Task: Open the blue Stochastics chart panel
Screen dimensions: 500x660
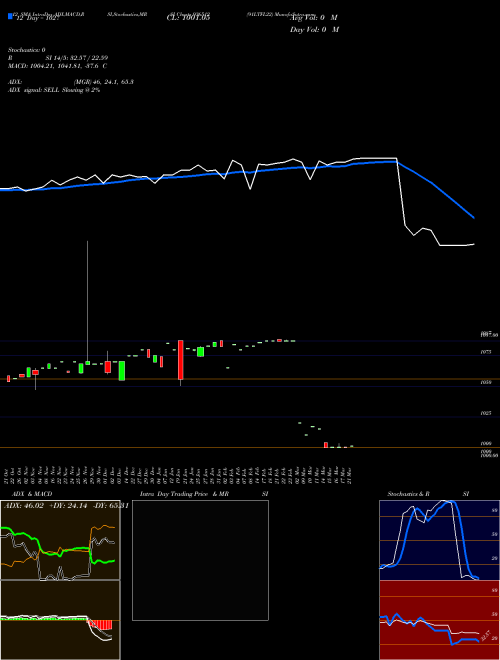Action: coord(439,540)
